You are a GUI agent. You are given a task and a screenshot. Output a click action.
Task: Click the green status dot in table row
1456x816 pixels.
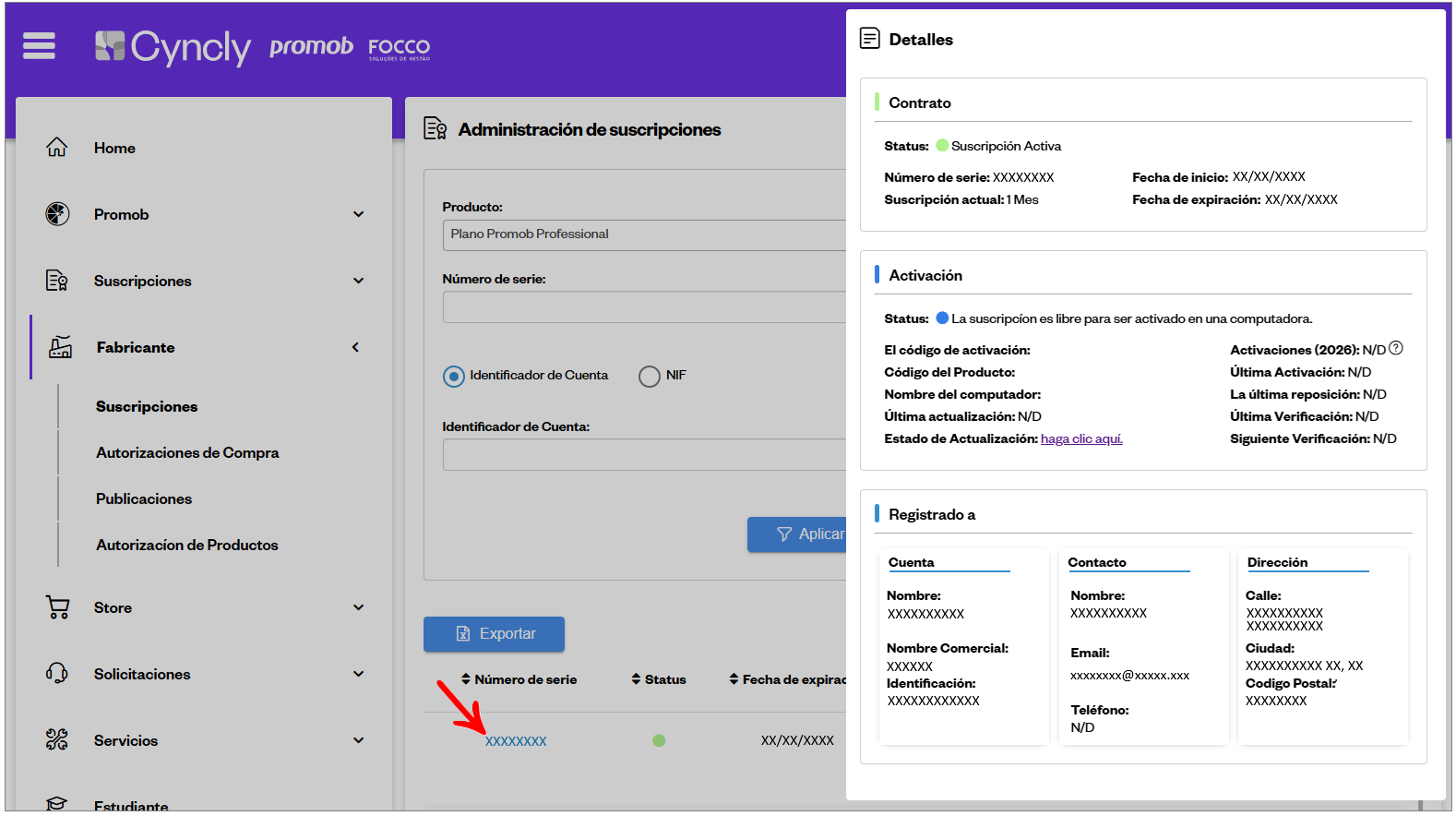[659, 740]
